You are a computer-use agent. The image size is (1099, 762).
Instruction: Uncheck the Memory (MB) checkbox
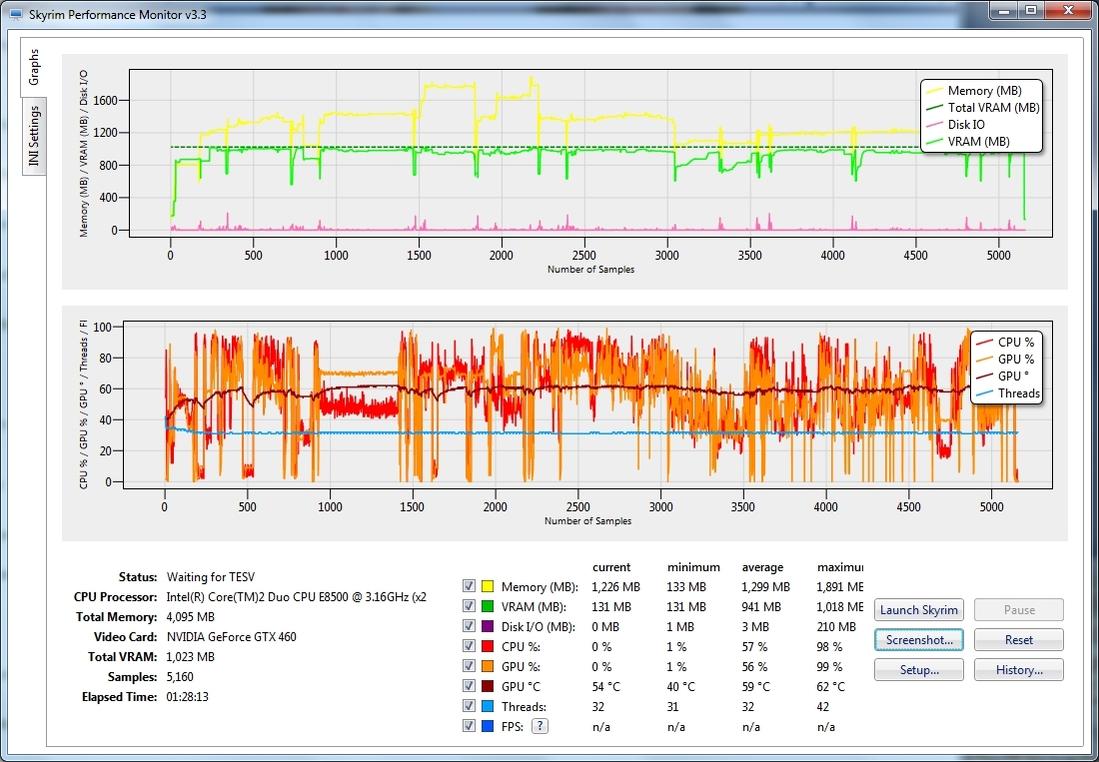(469, 586)
